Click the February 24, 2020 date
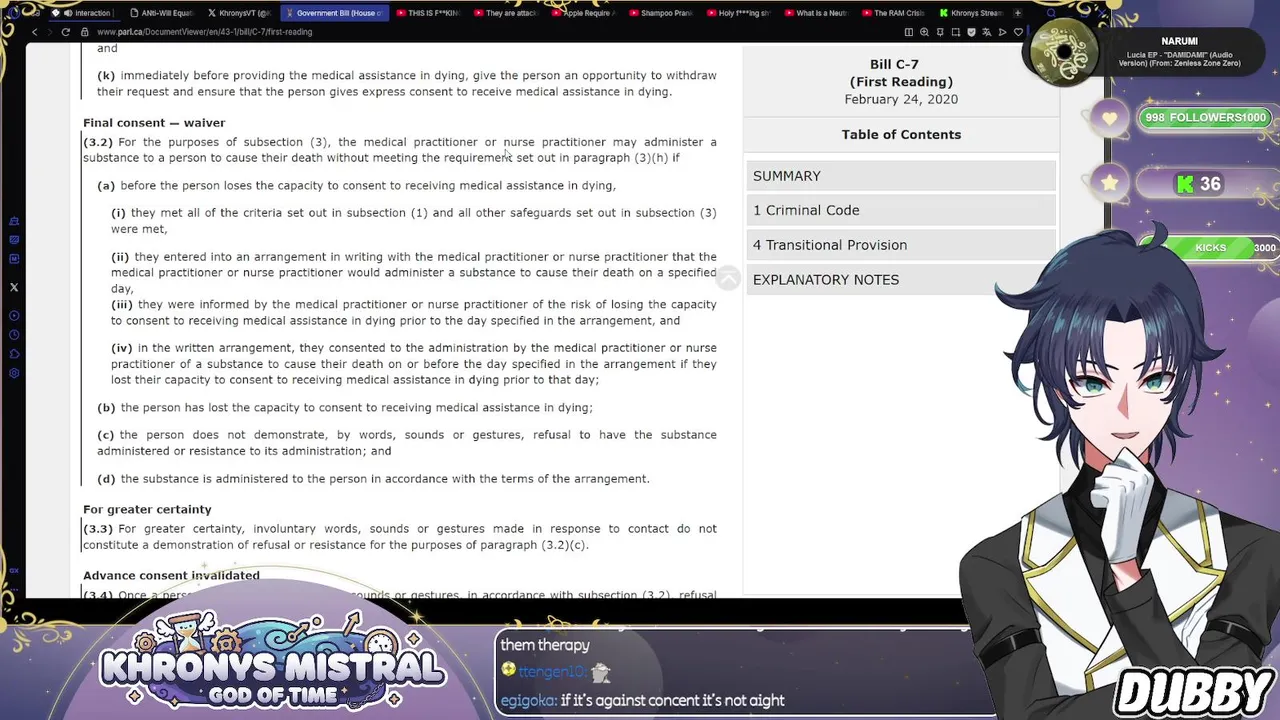 click(x=901, y=99)
